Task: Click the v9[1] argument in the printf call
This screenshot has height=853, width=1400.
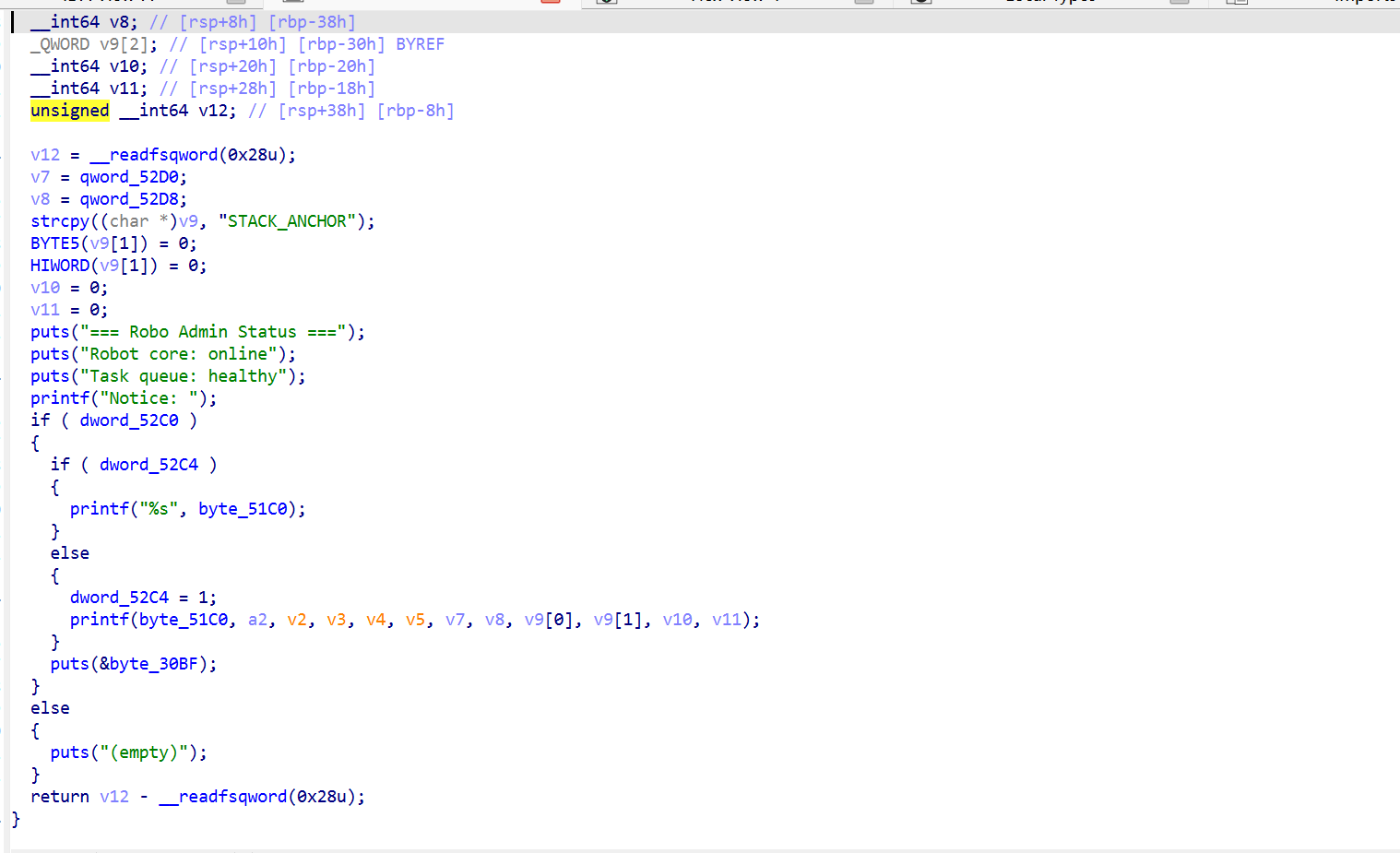Action: (618, 620)
